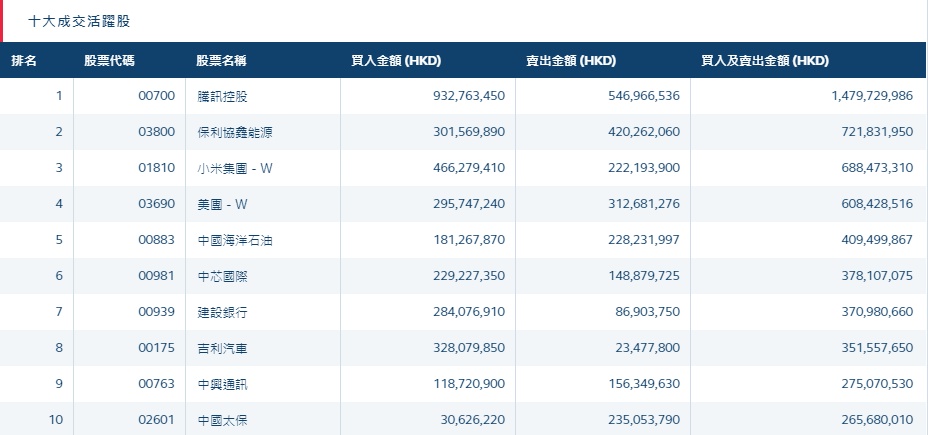The width and height of the screenshot is (928, 435).
Task: Select stock code 00883
Action: click(157, 240)
